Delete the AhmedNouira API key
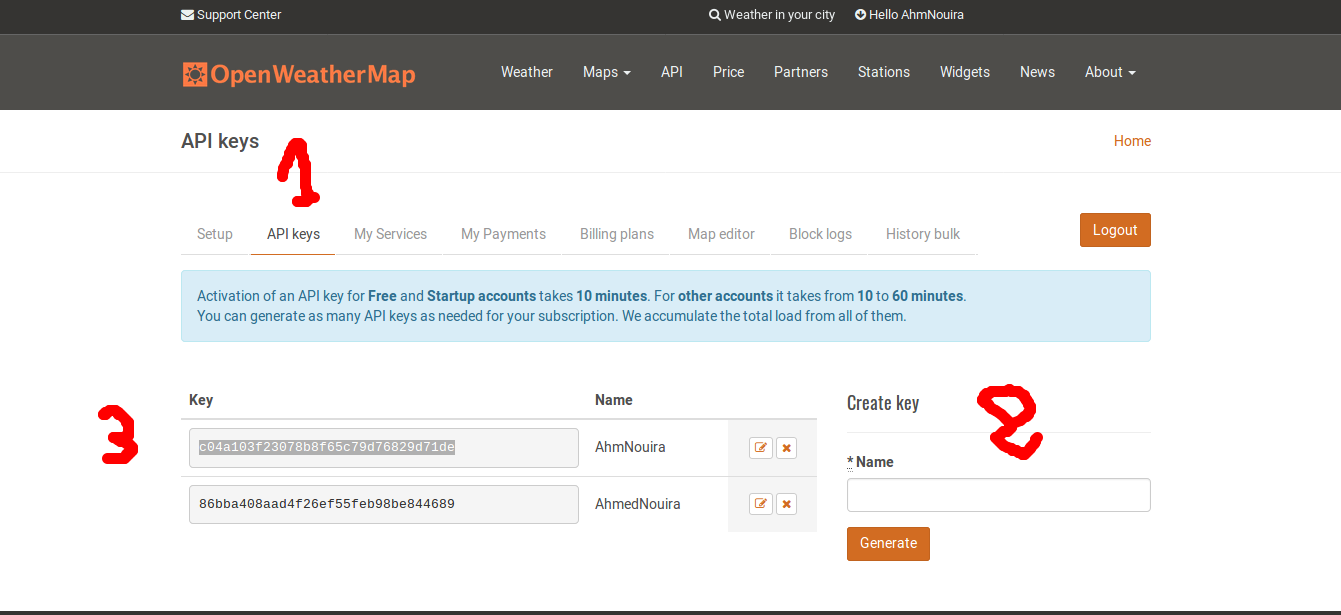This screenshot has height=615, width=1341. click(787, 505)
